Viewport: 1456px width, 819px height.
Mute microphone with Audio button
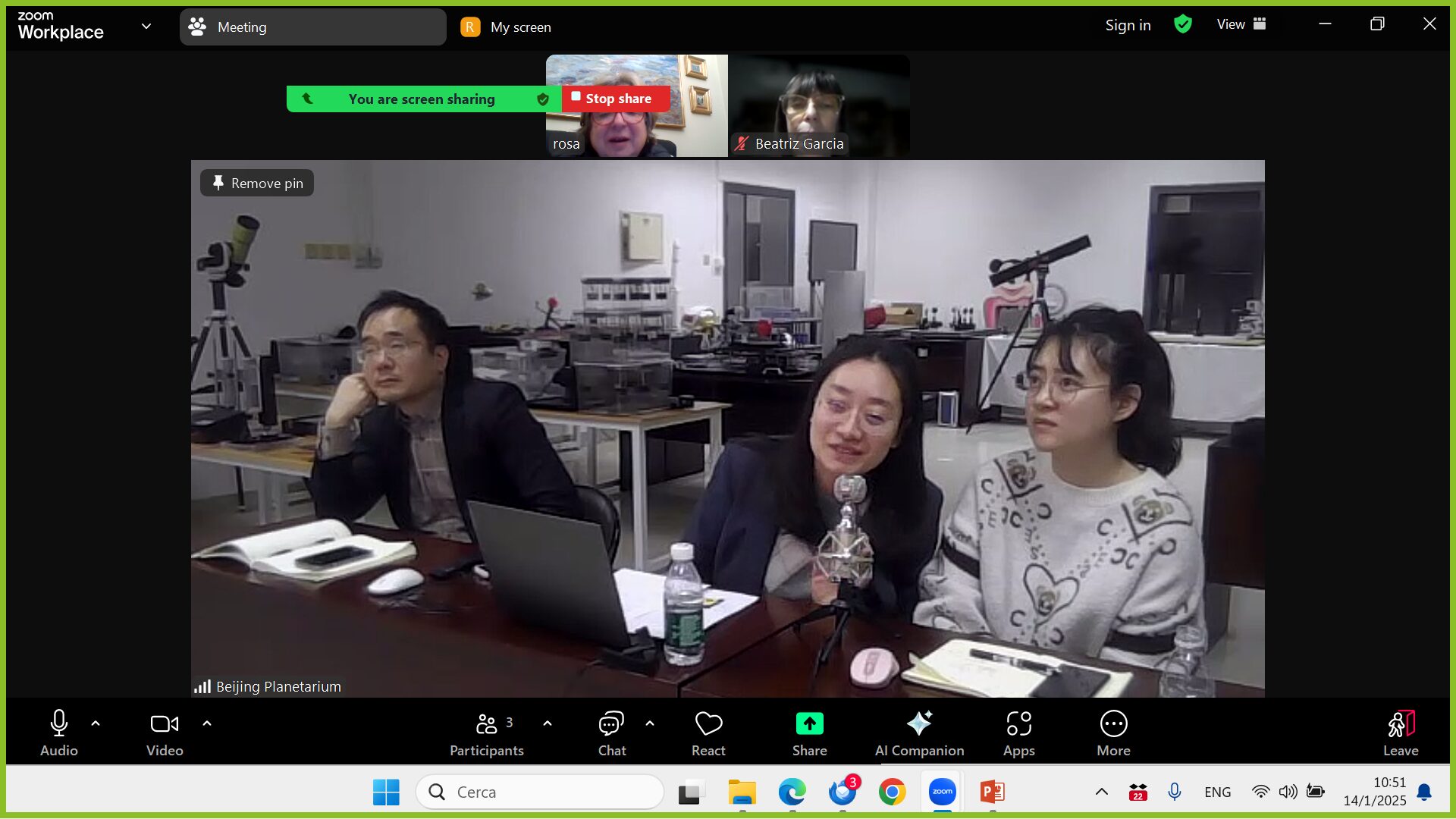pos(59,733)
